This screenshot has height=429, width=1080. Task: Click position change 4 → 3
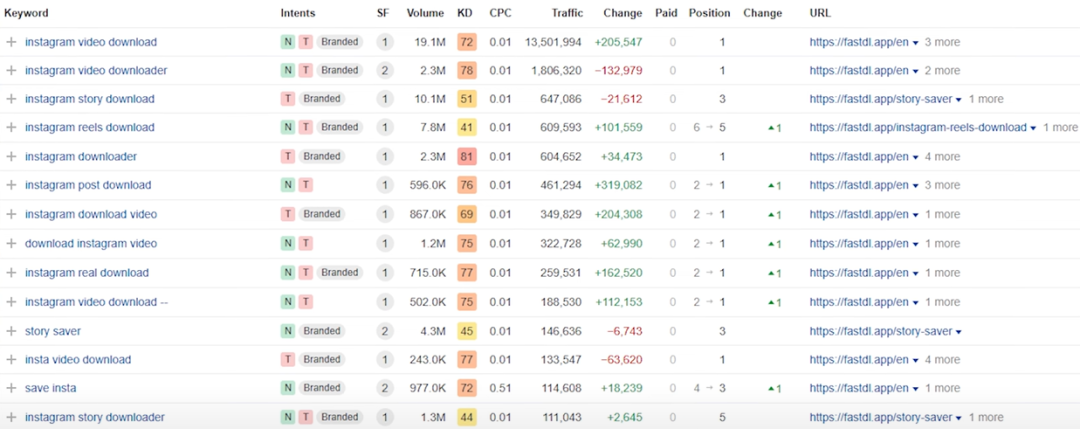[709, 388]
